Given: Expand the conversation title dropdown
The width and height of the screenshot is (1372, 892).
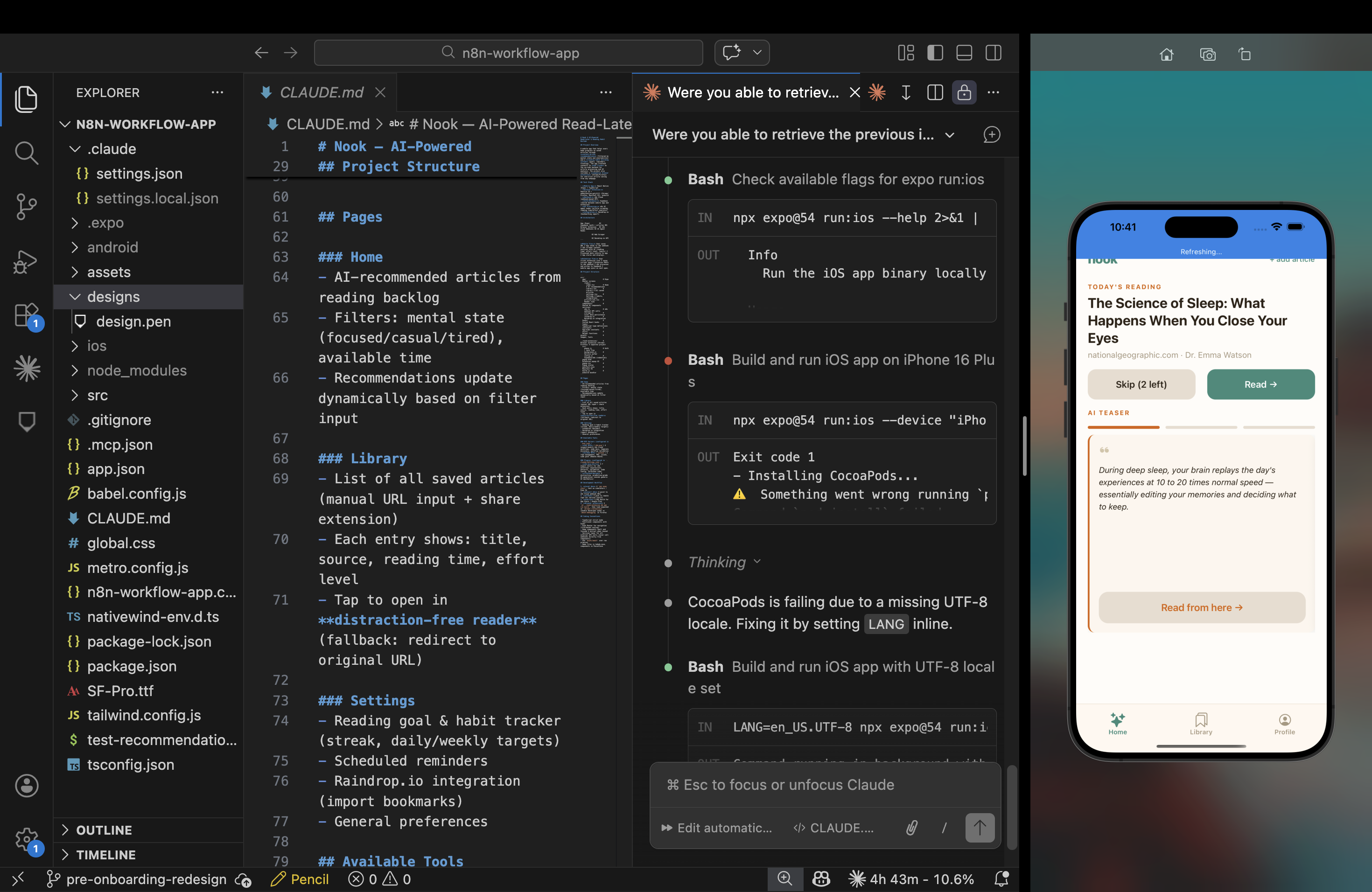Looking at the screenshot, I should pos(950,135).
